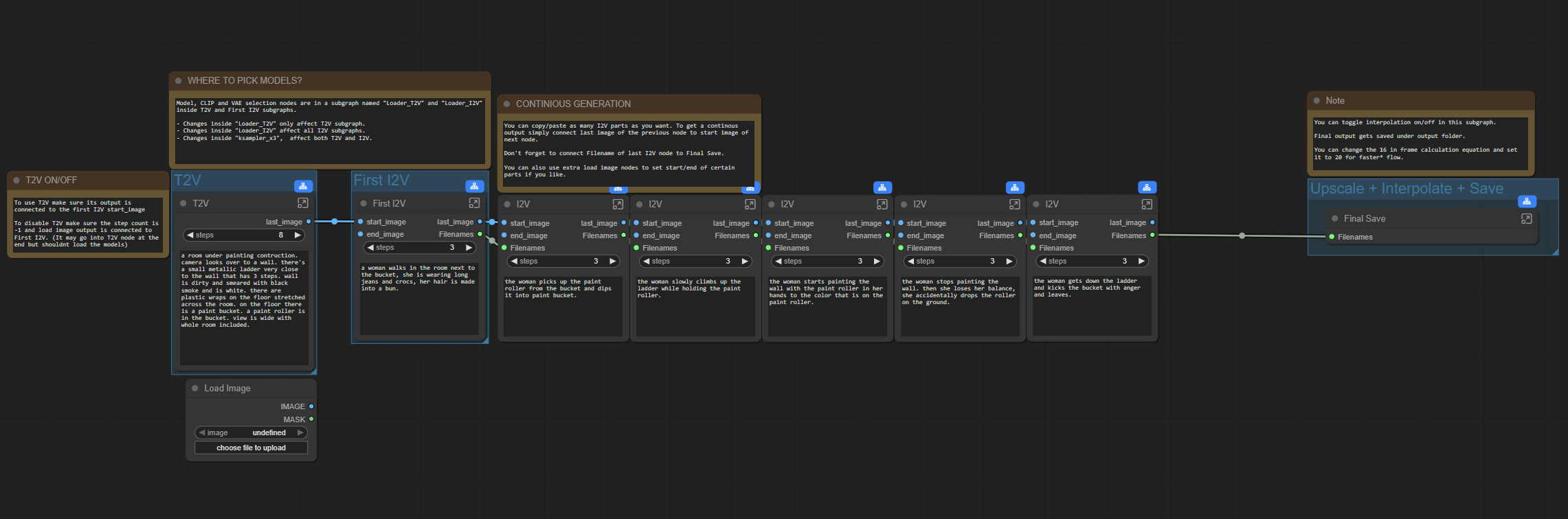This screenshot has height=519, width=1568.
Task: Increase steps with right arrow in T2V node
Action: (298, 235)
